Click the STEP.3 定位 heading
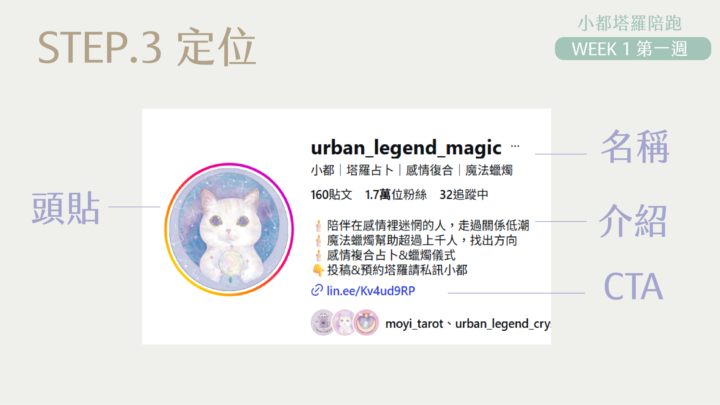Viewport: 720px width, 405px height. (x=146, y=47)
